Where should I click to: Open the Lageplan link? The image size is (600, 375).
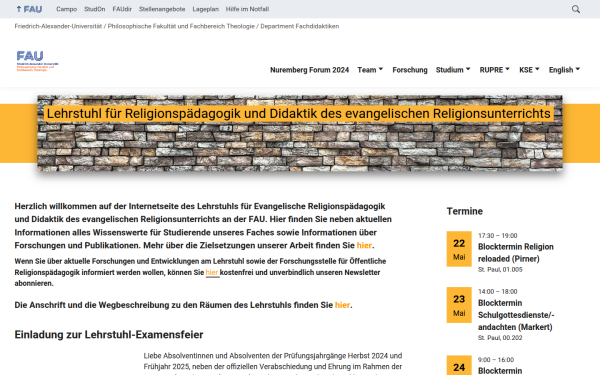[205, 9]
